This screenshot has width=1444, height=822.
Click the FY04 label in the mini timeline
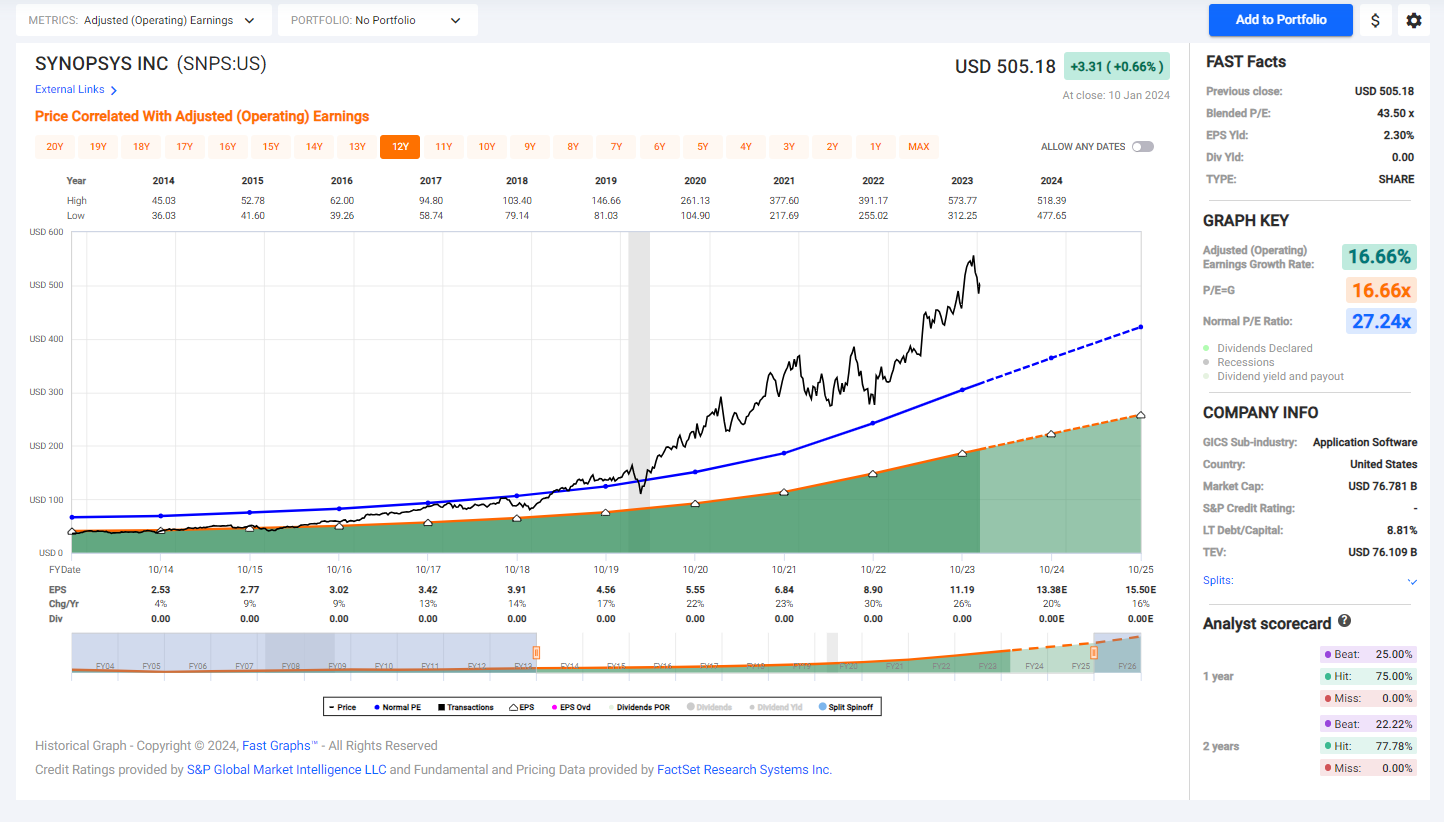pos(104,666)
